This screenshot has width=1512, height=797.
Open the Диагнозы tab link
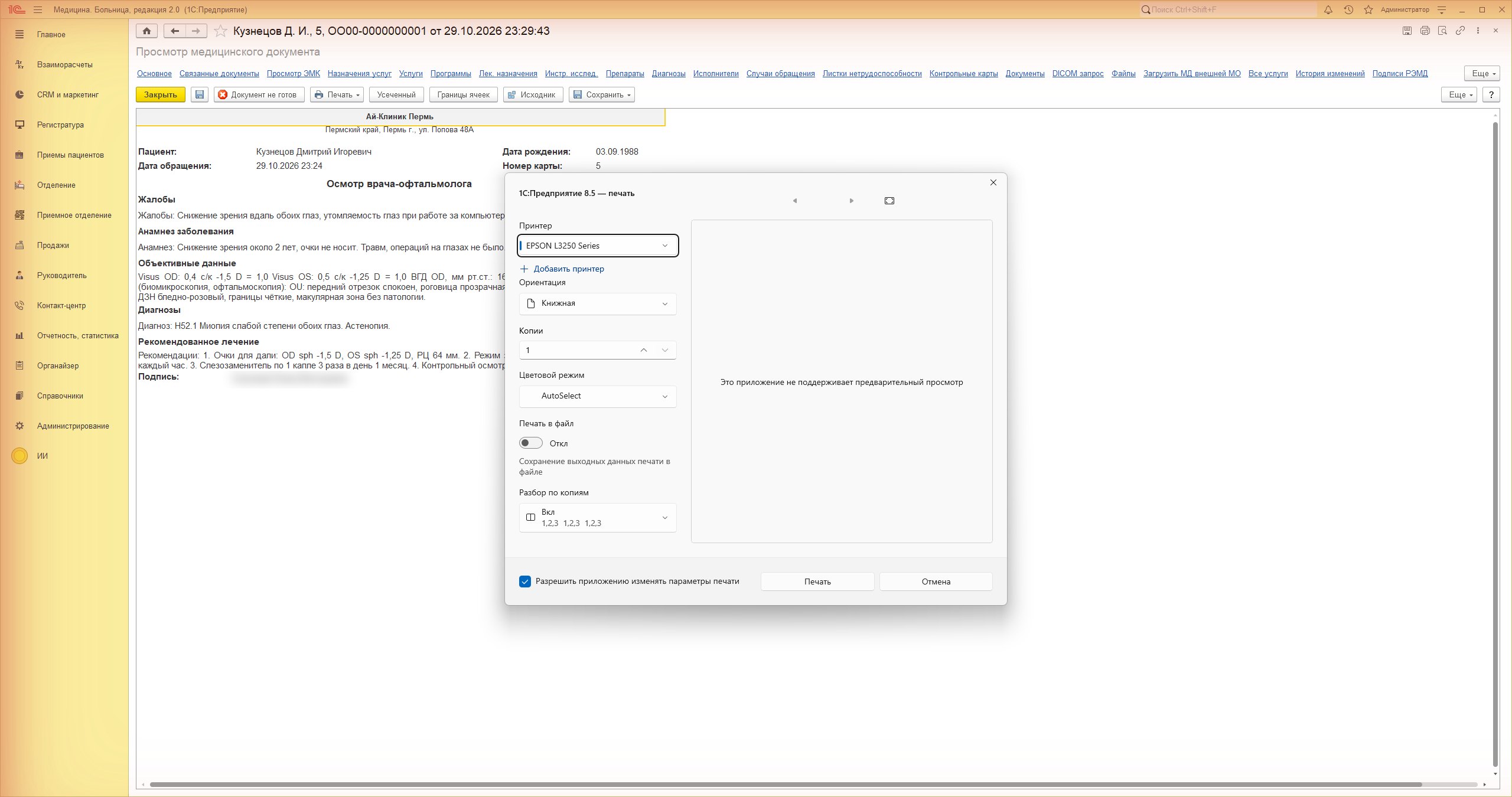coord(669,74)
